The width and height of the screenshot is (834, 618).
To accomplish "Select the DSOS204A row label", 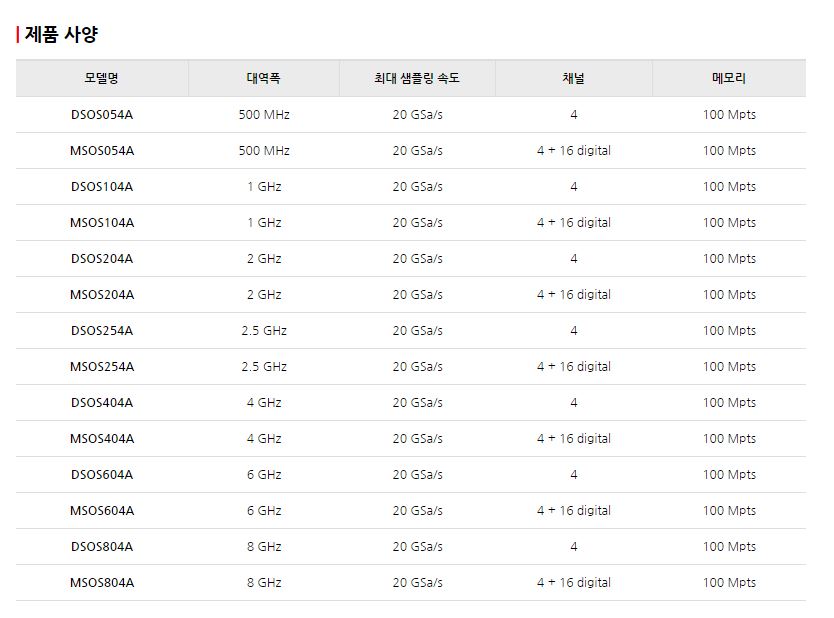I will (x=102, y=259).
